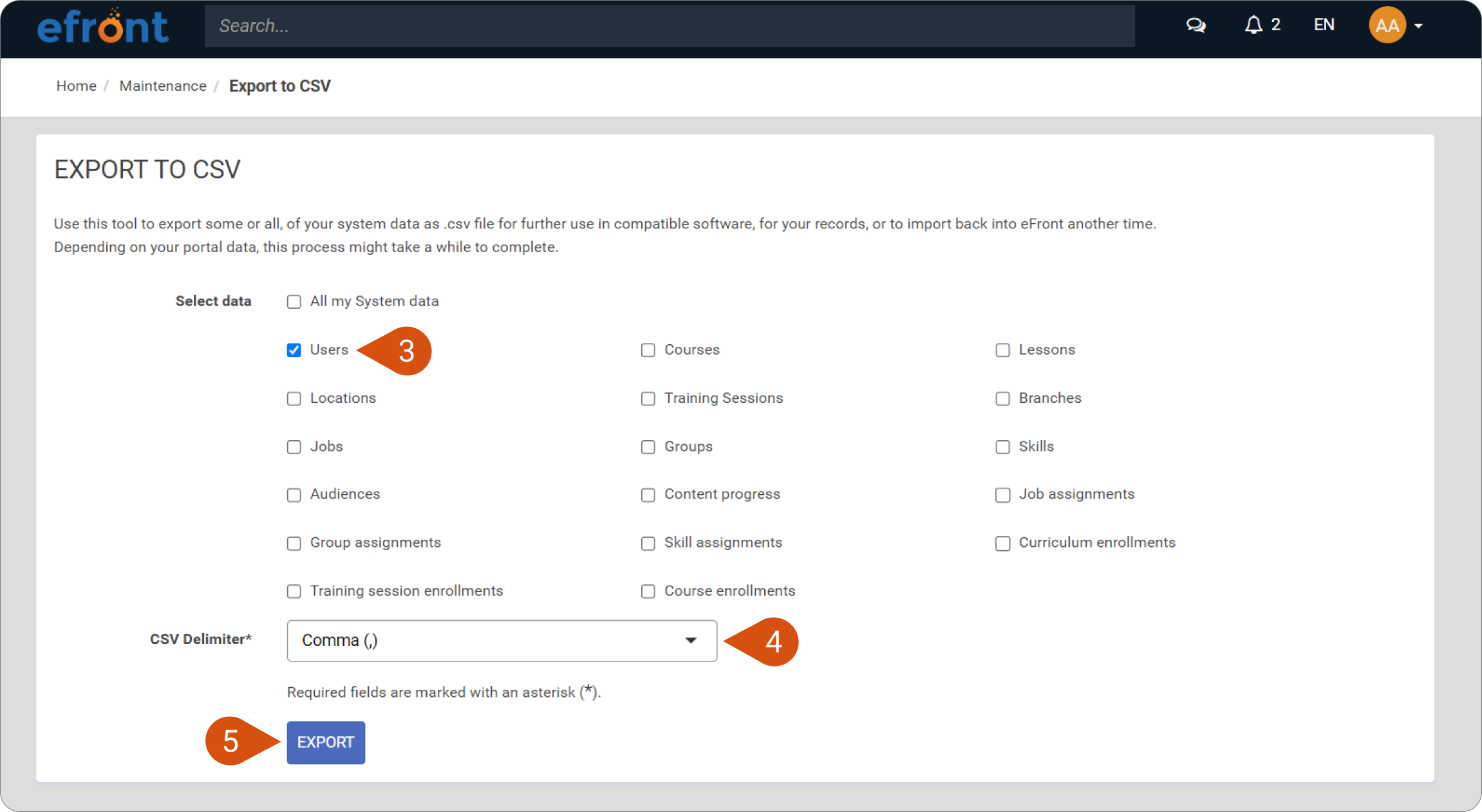Check the Content progress checkbox
This screenshot has height=812, width=1482.
[648, 495]
